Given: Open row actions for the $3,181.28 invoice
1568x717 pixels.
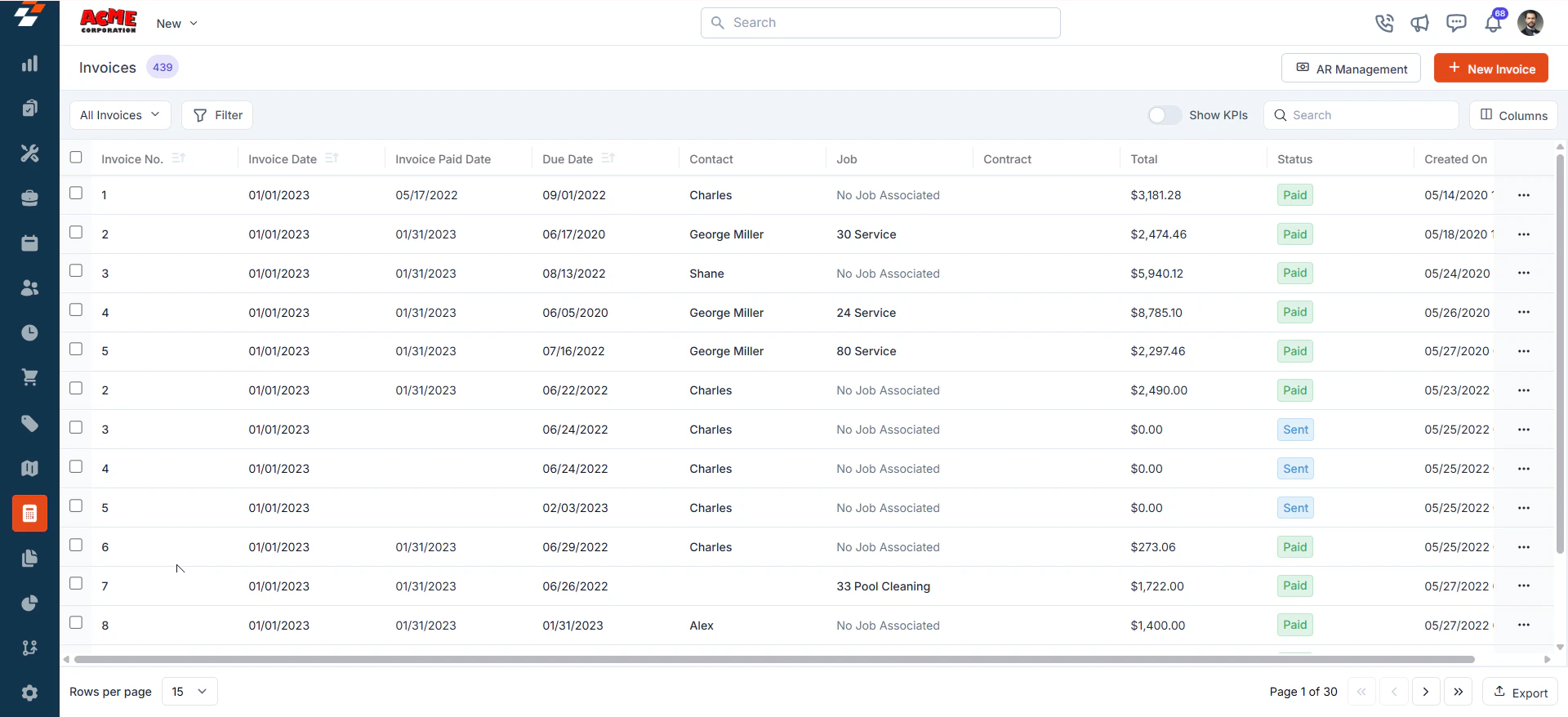Looking at the screenshot, I should 1524,195.
